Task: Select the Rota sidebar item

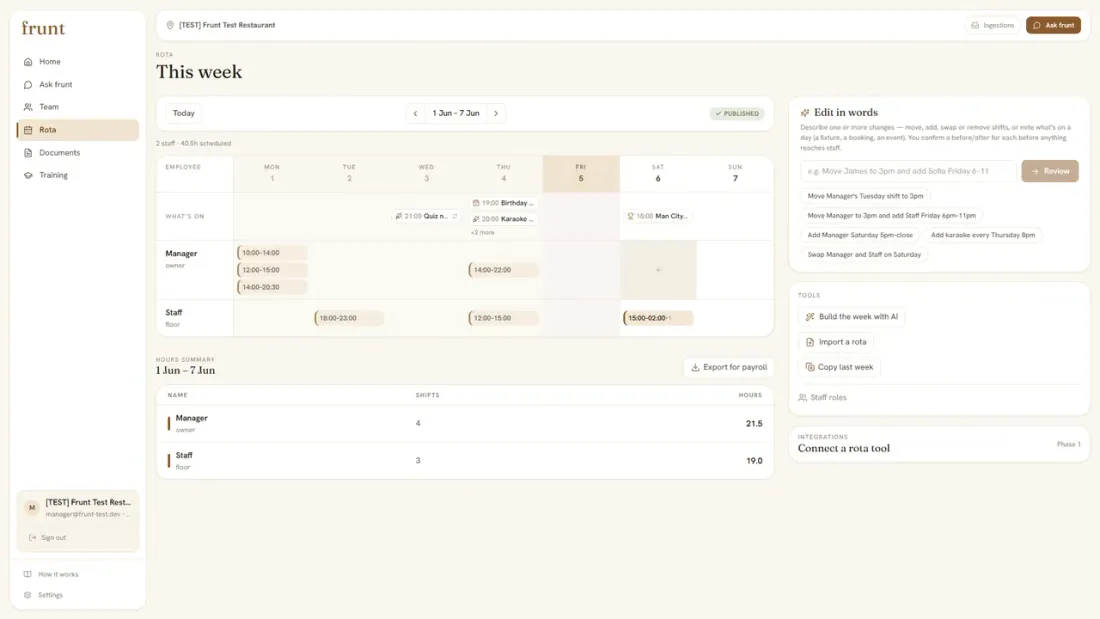Action: pyautogui.click(x=77, y=130)
